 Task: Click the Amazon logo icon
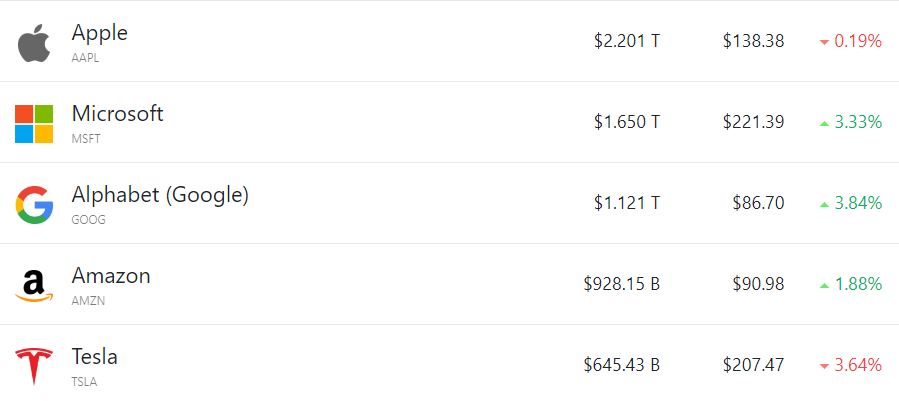[x=33, y=285]
